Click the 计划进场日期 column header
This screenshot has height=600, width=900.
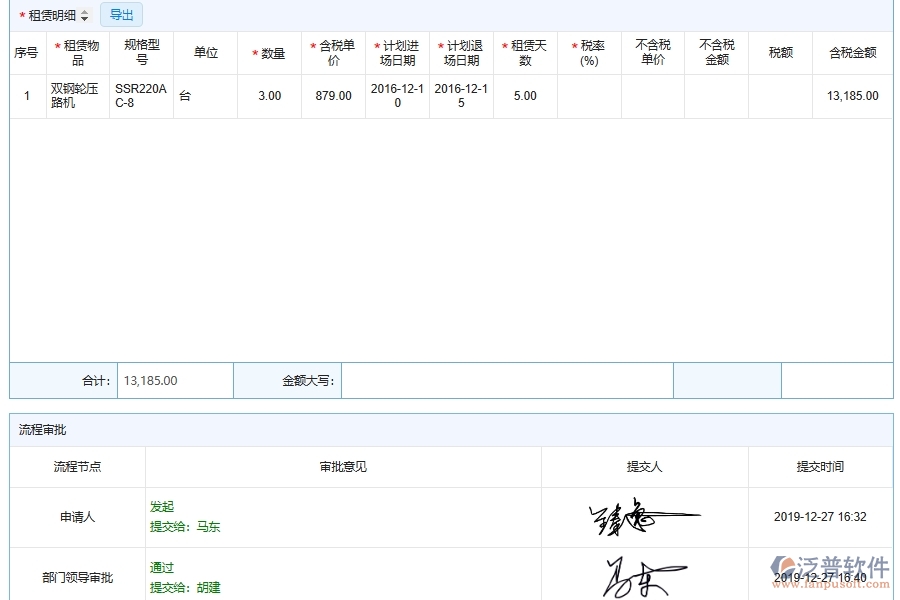point(397,53)
